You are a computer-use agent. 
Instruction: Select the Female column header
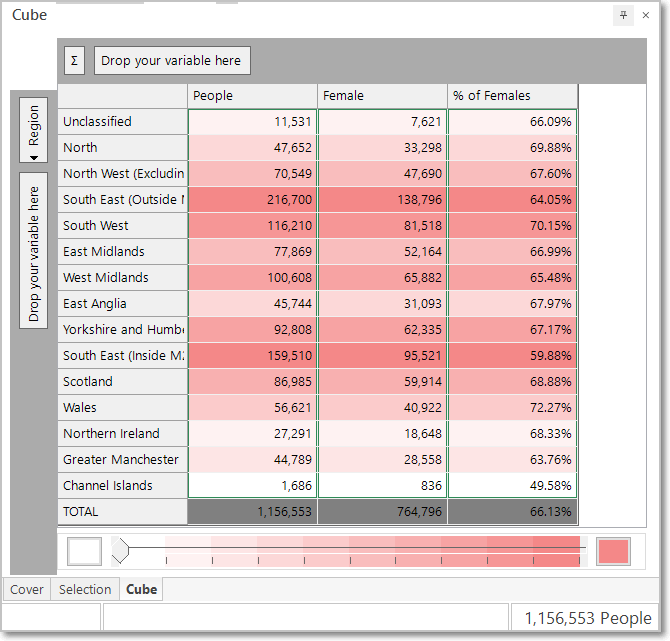click(x=382, y=96)
